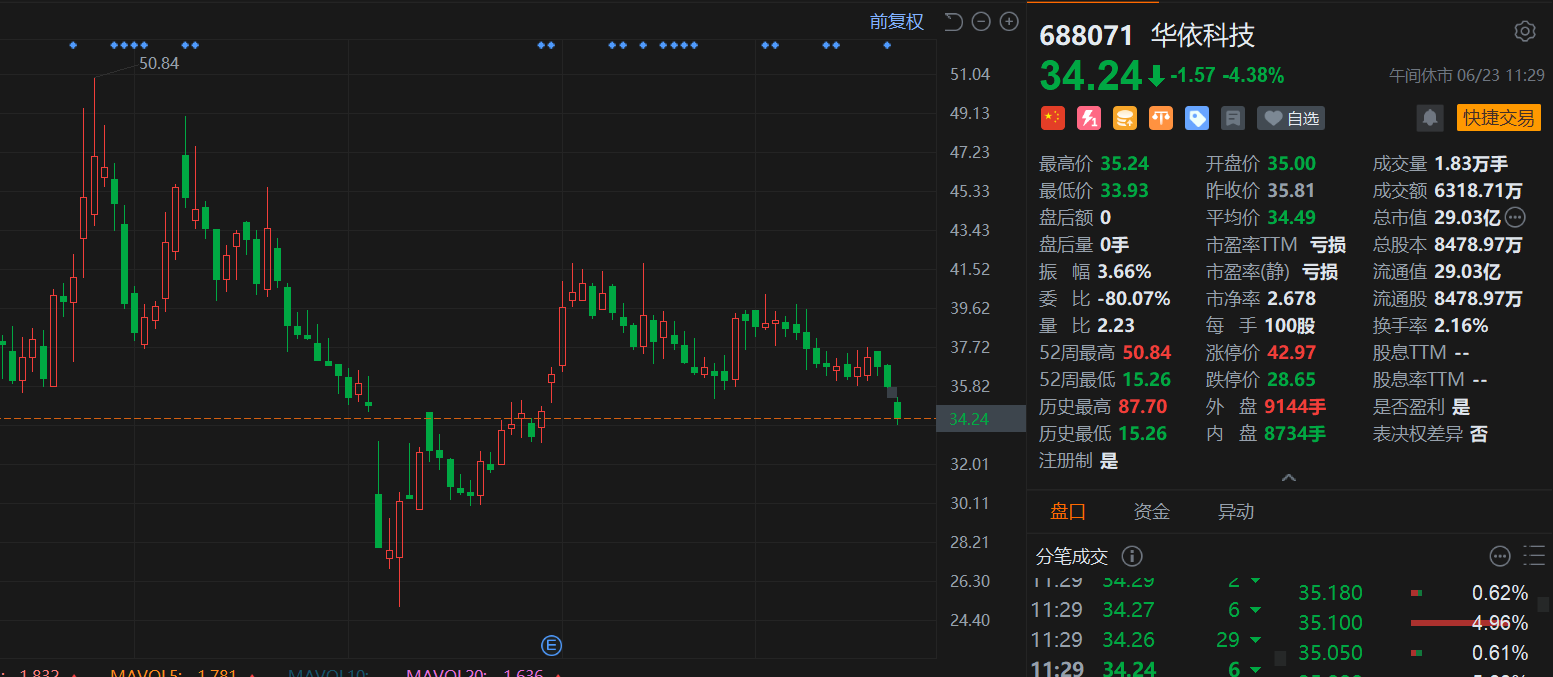This screenshot has width=1553, height=677.
Task: Open 快捷交易 quick trade
Action: tap(1498, 118)
